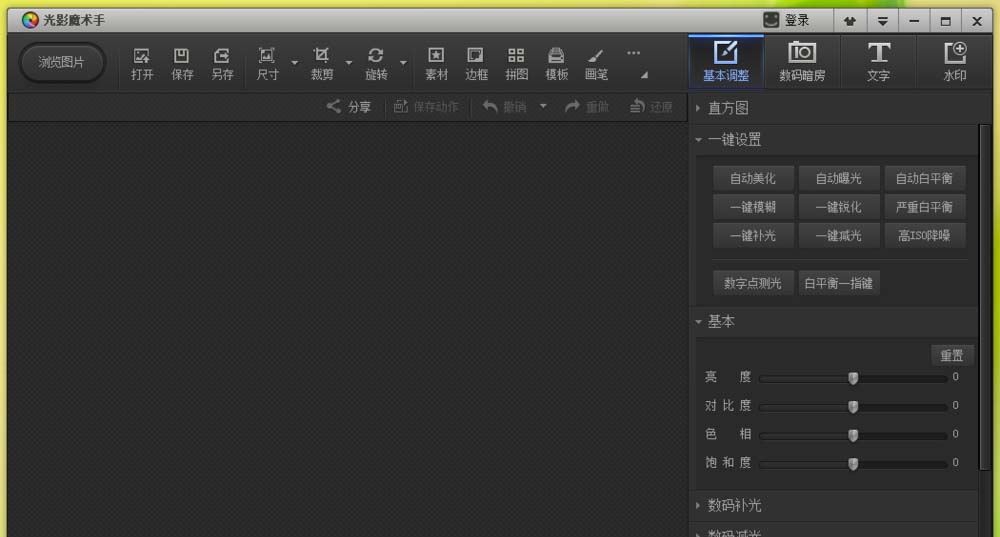The width and height of the screenshot is (1000, 537).
Task: Maximize the 光影魔术手 window
Action: pos(945,21)
